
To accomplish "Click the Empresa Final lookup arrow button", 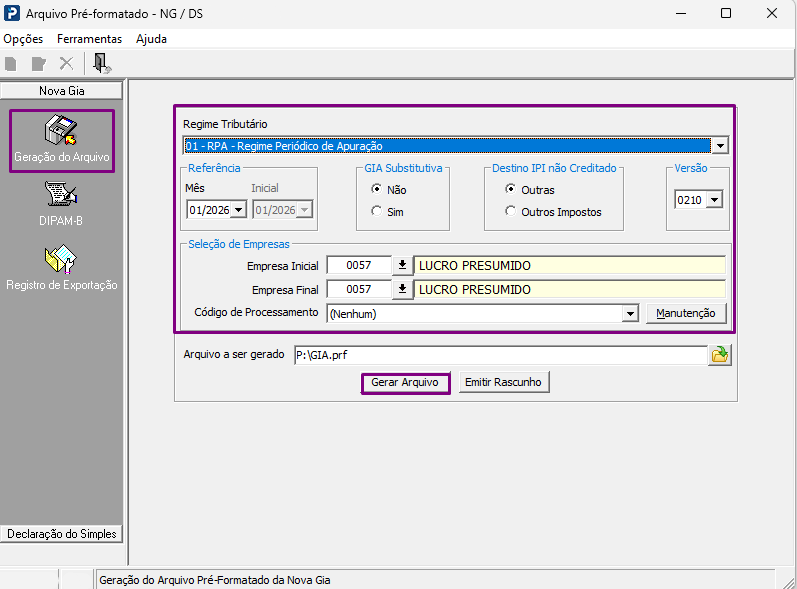I will (402, 289).
